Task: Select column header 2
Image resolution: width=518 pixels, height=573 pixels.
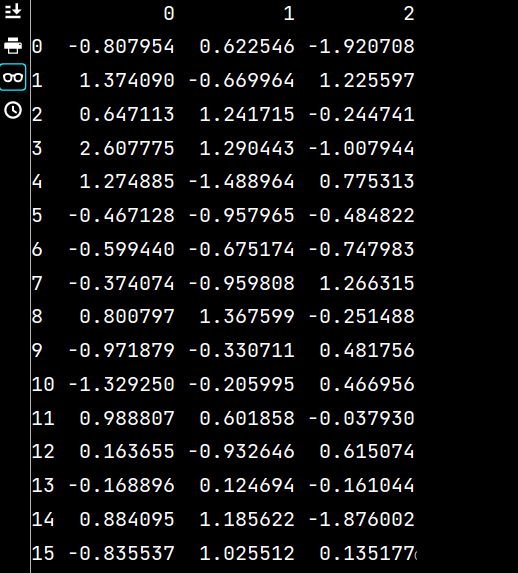Action: click(x=409, y=14)
